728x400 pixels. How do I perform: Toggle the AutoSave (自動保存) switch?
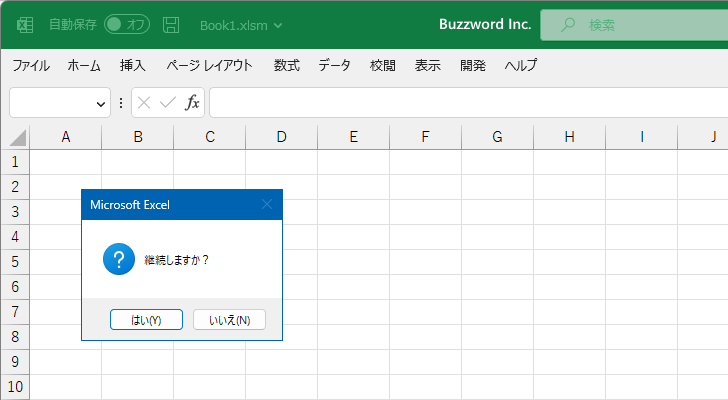tap(127, 24)
